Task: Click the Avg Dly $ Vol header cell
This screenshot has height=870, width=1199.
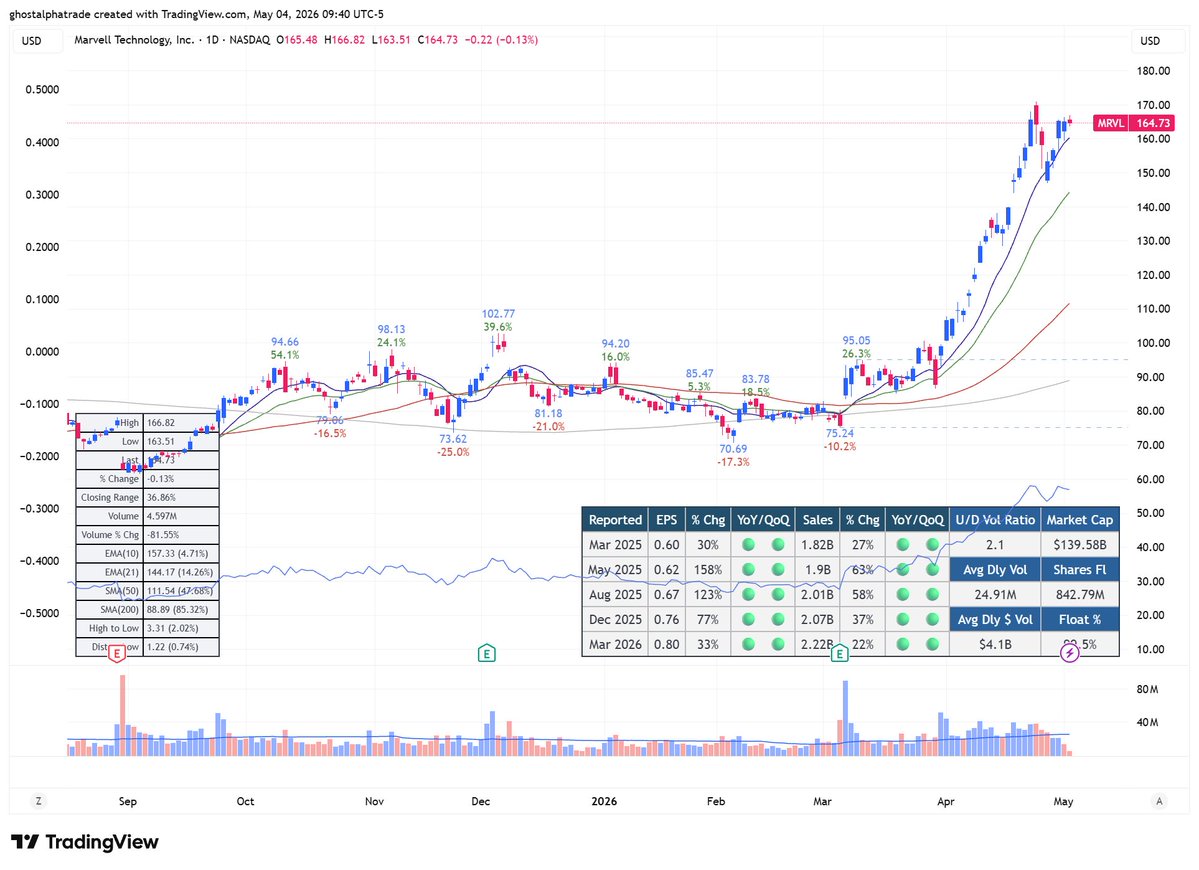Action: (995, 619)
